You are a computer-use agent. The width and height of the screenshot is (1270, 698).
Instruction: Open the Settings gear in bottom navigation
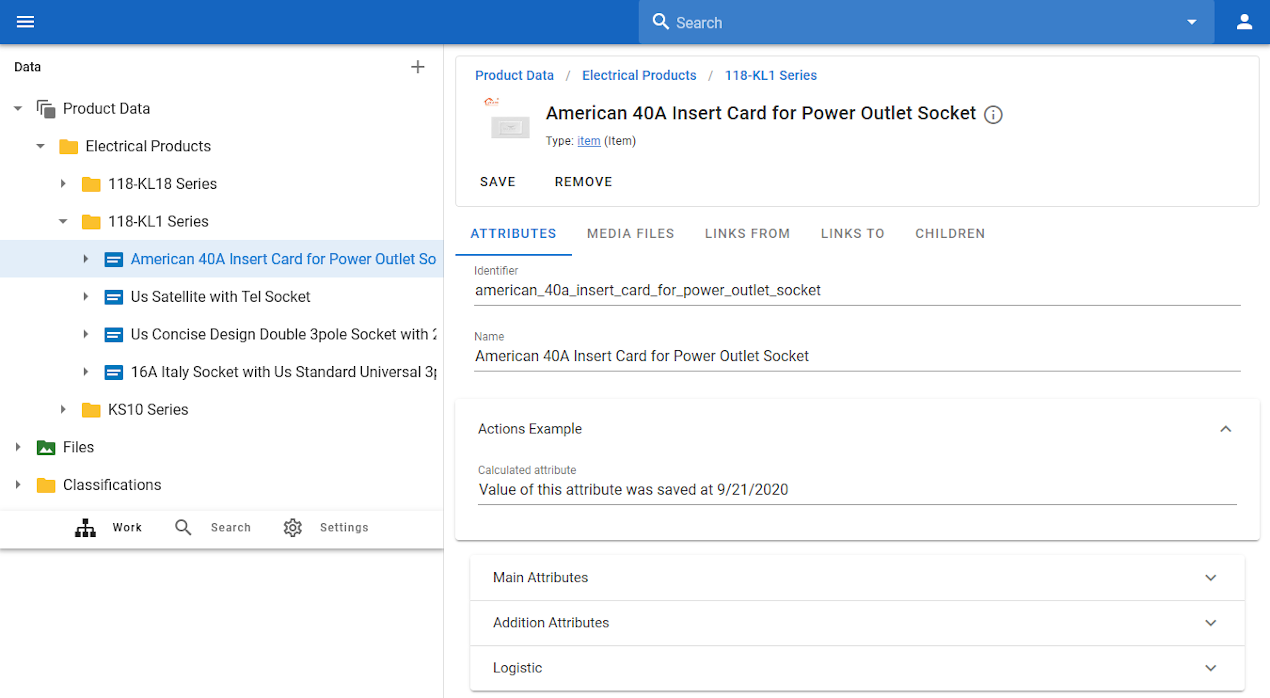point(292,528)
